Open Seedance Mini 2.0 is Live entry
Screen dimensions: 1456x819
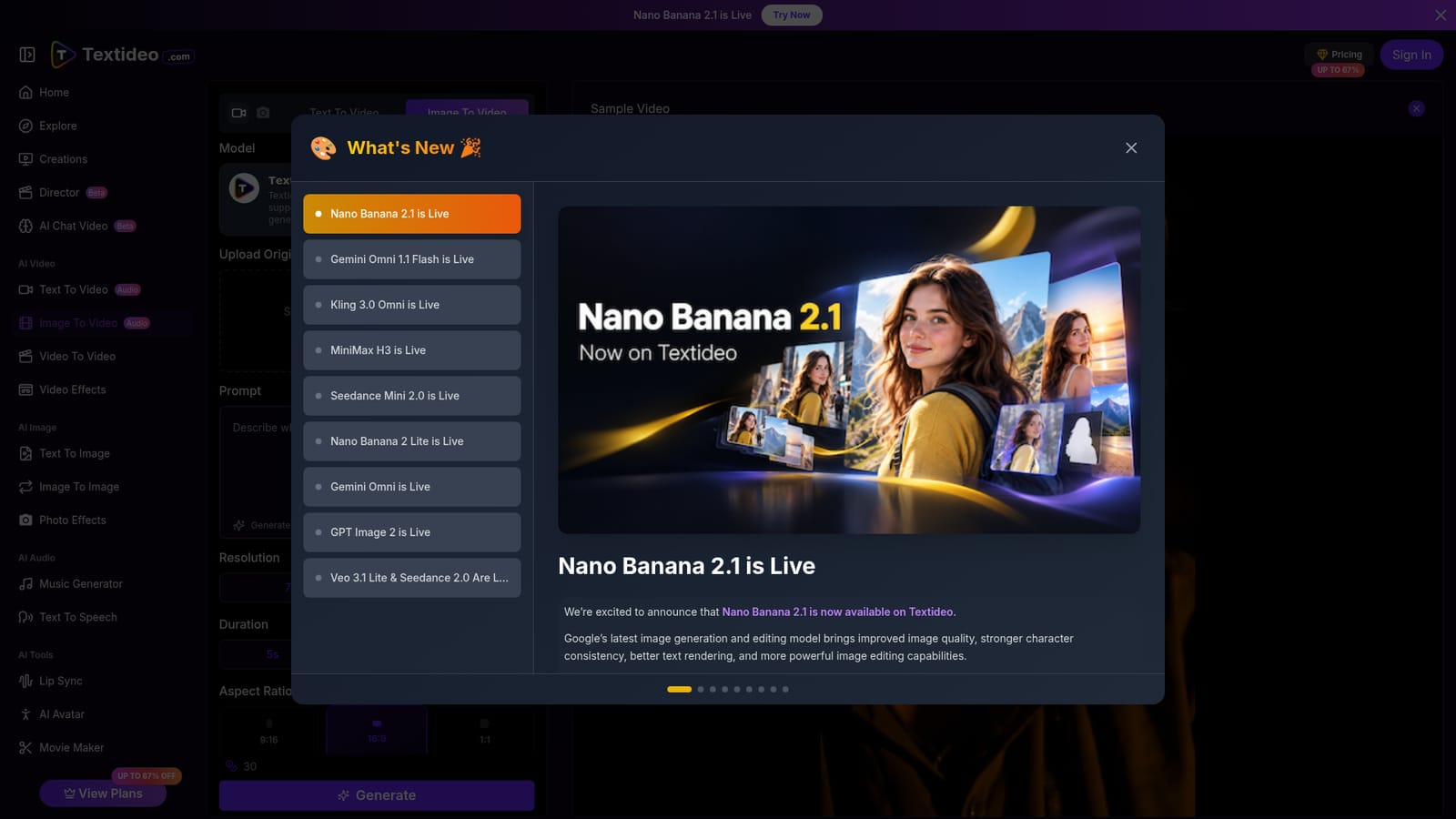(411, 396)
